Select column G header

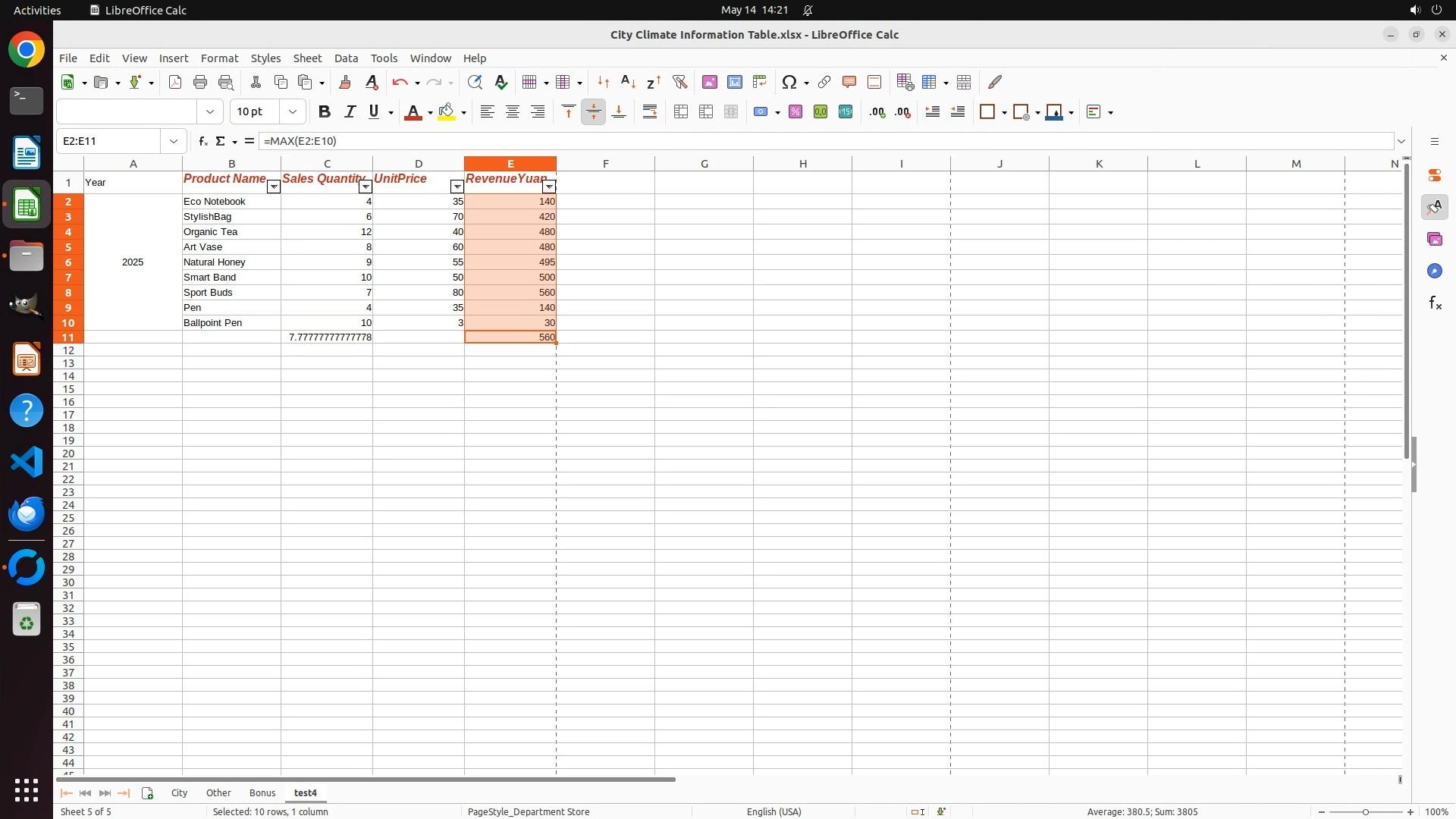(704, 164)
